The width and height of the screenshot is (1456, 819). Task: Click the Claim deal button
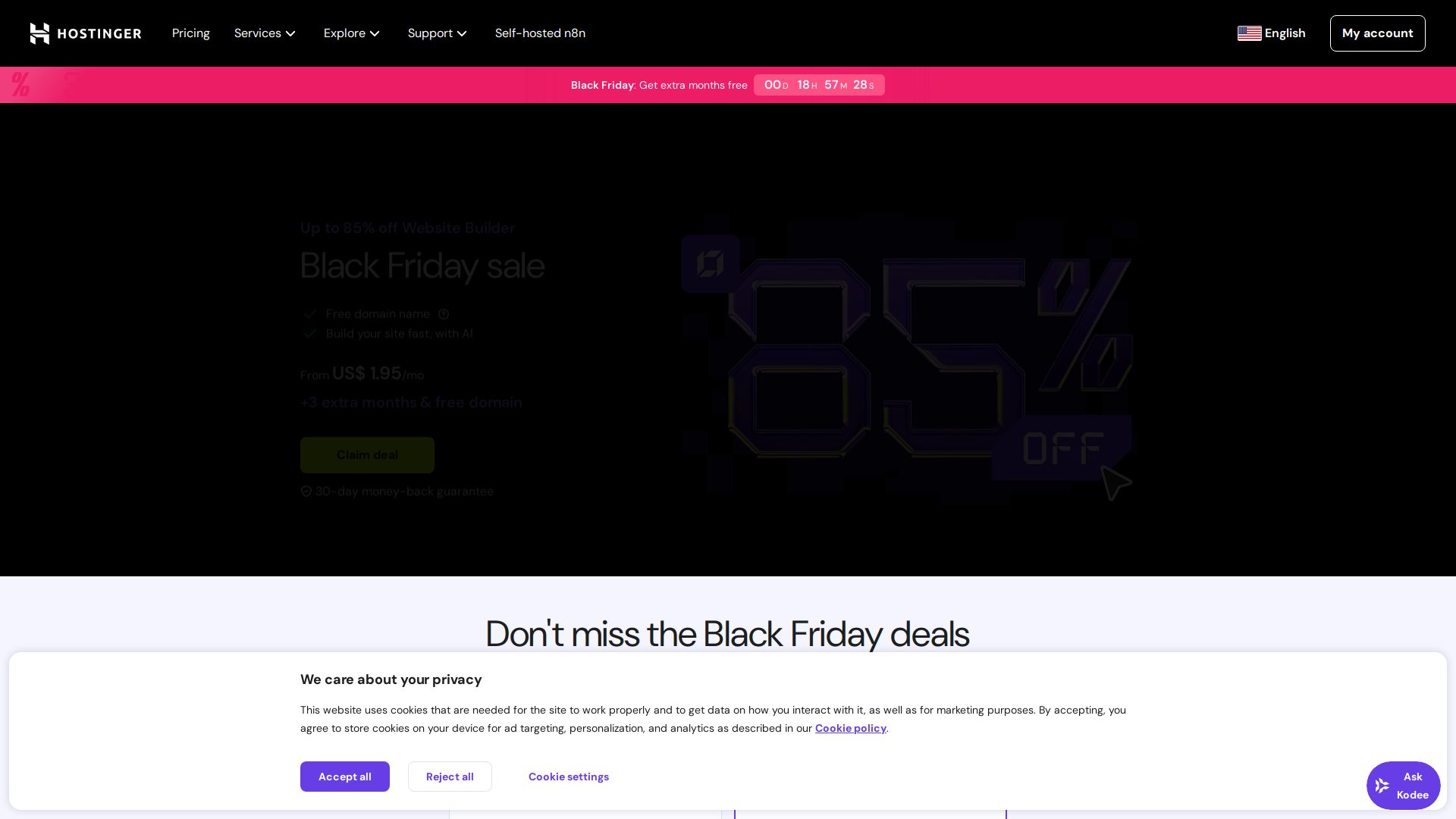(x=367, y=455)
